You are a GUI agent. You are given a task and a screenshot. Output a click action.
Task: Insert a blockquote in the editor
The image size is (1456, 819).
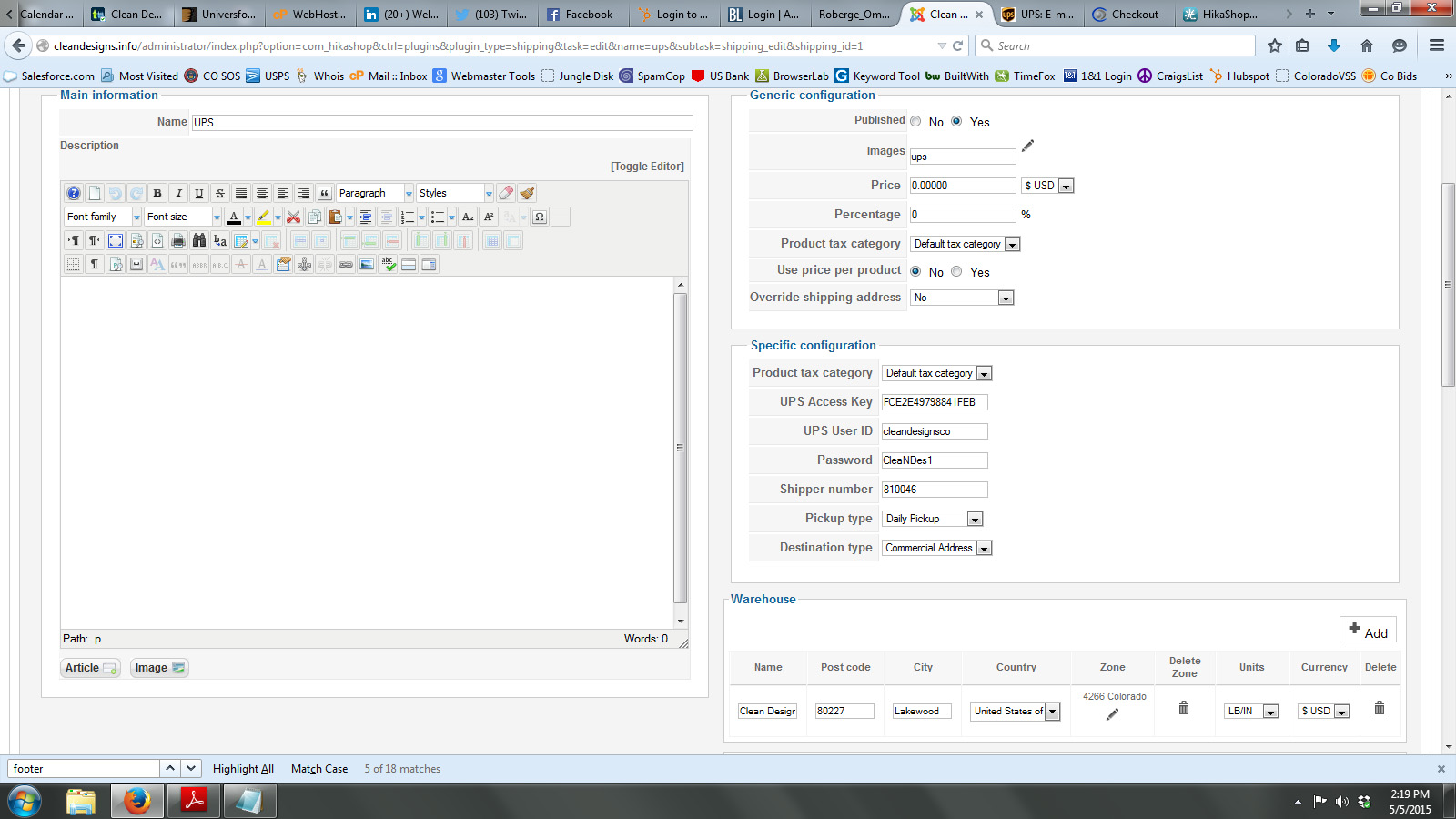[x=325, y=193]
